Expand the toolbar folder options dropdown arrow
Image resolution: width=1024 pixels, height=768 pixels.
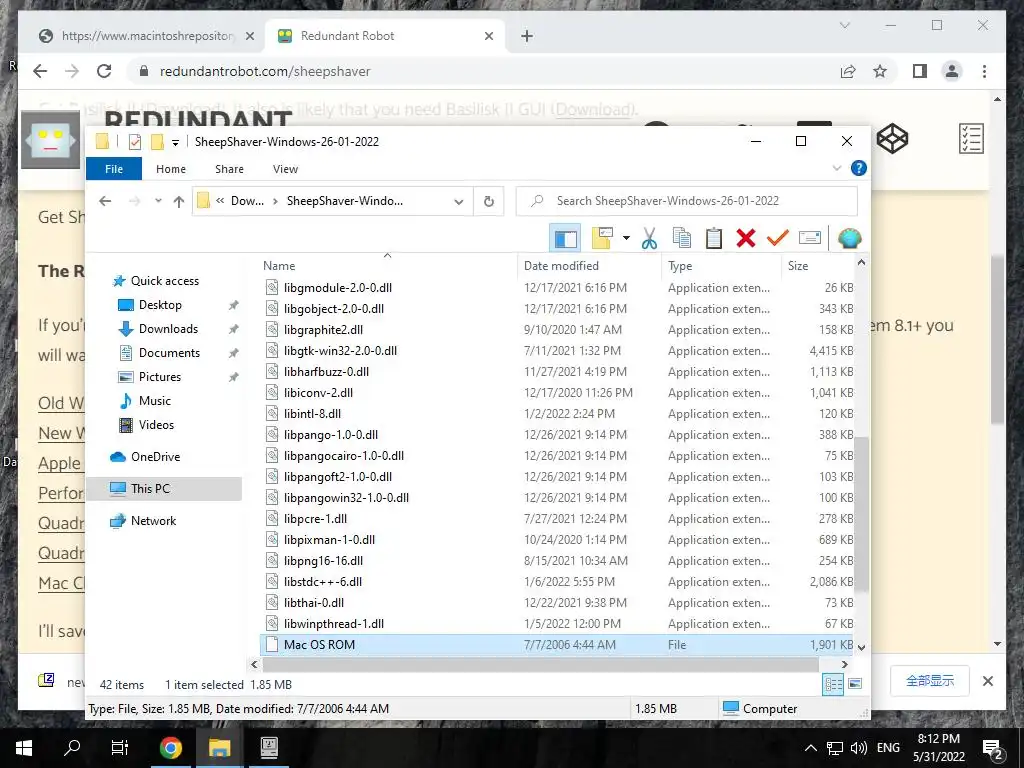626,238
